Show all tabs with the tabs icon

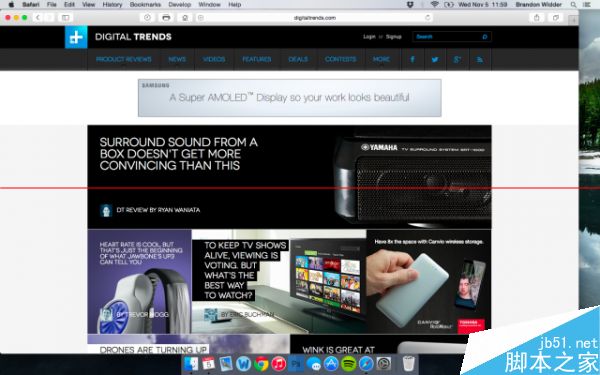pos(556,18)
